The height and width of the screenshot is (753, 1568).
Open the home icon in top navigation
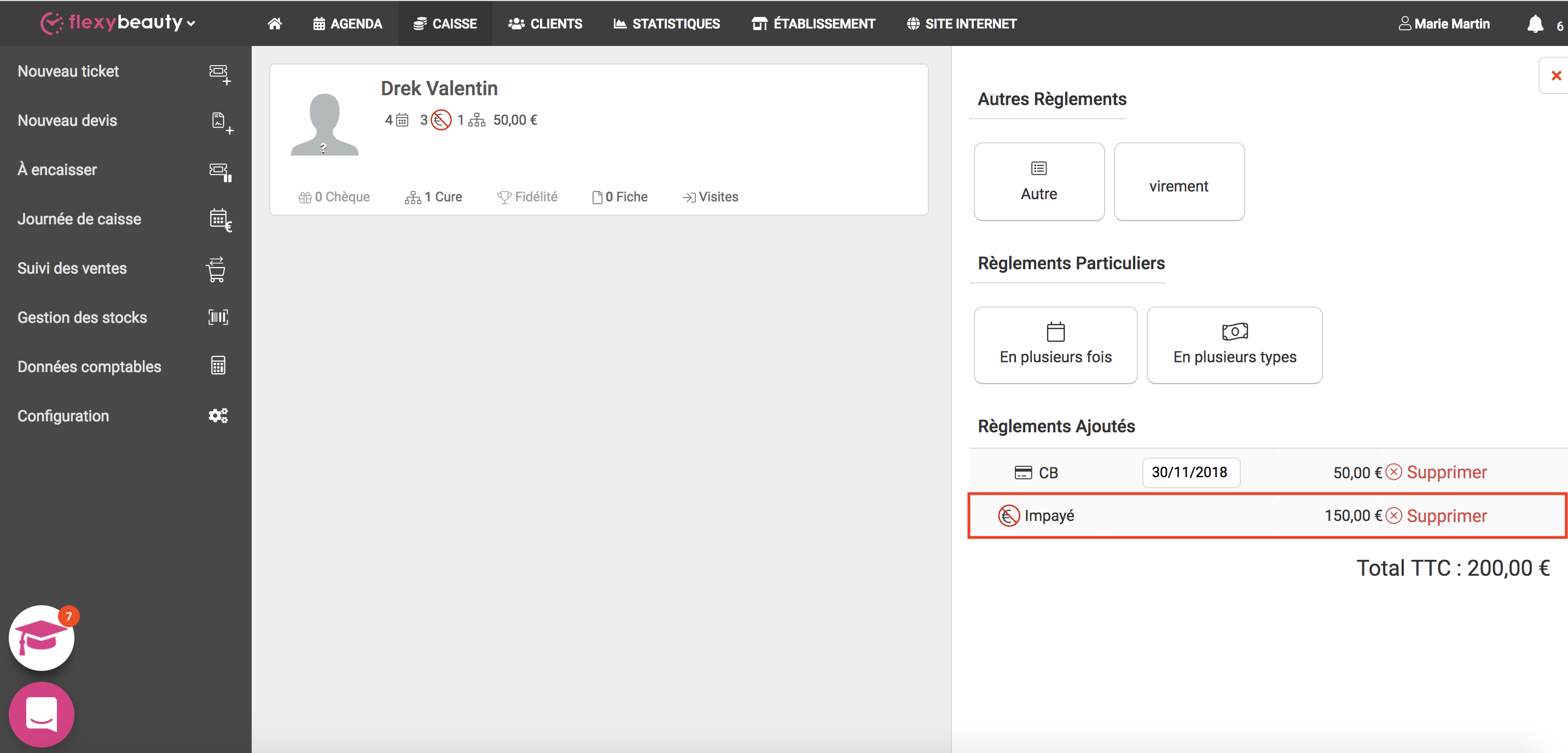275,24
